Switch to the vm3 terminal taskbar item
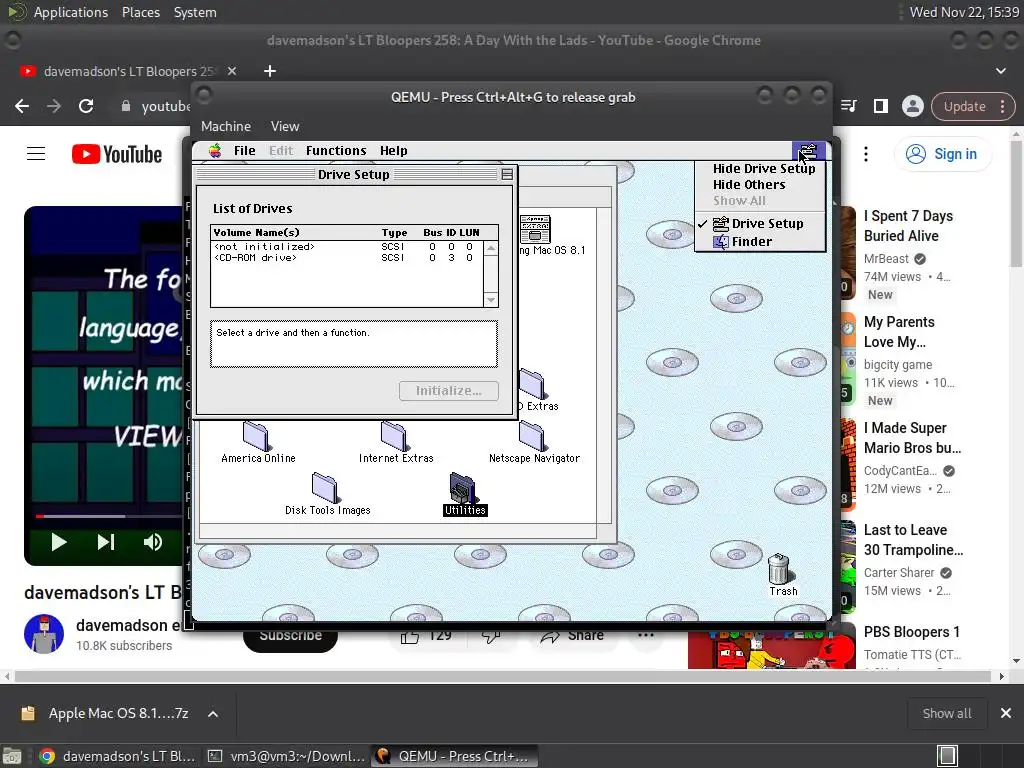The image size is (1024, 768). pyautogui.click(x=286, y=756)
